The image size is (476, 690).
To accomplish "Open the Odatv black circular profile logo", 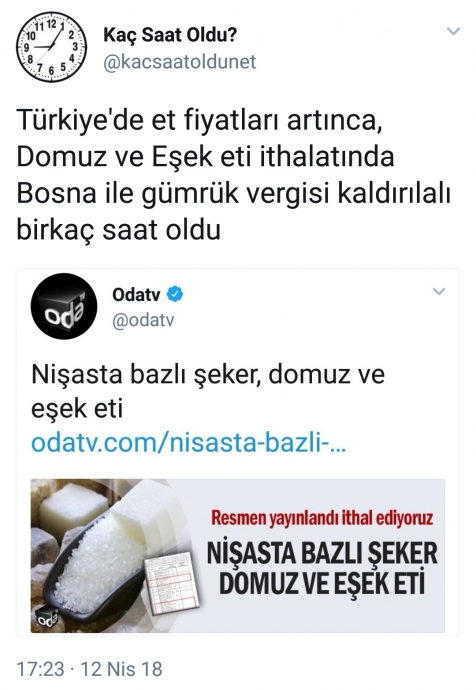I will (64, 306).
